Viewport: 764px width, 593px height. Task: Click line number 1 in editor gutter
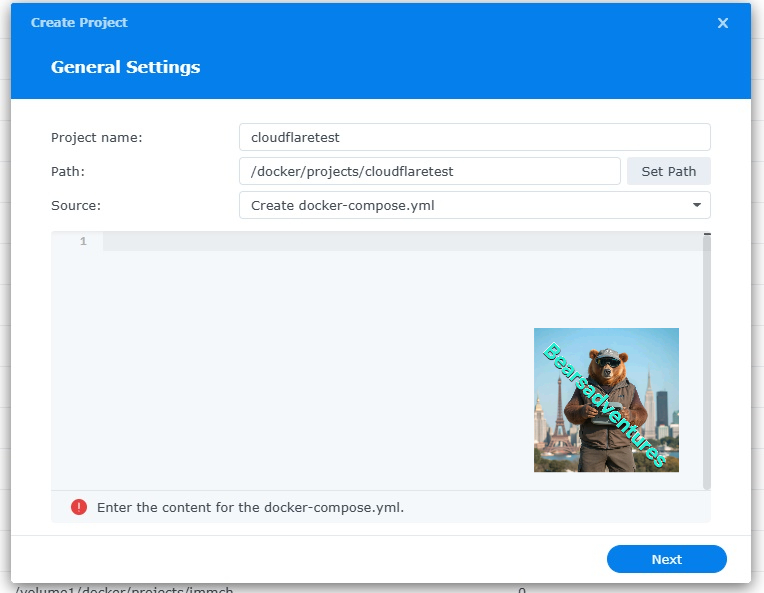click(x=83, y=242)
